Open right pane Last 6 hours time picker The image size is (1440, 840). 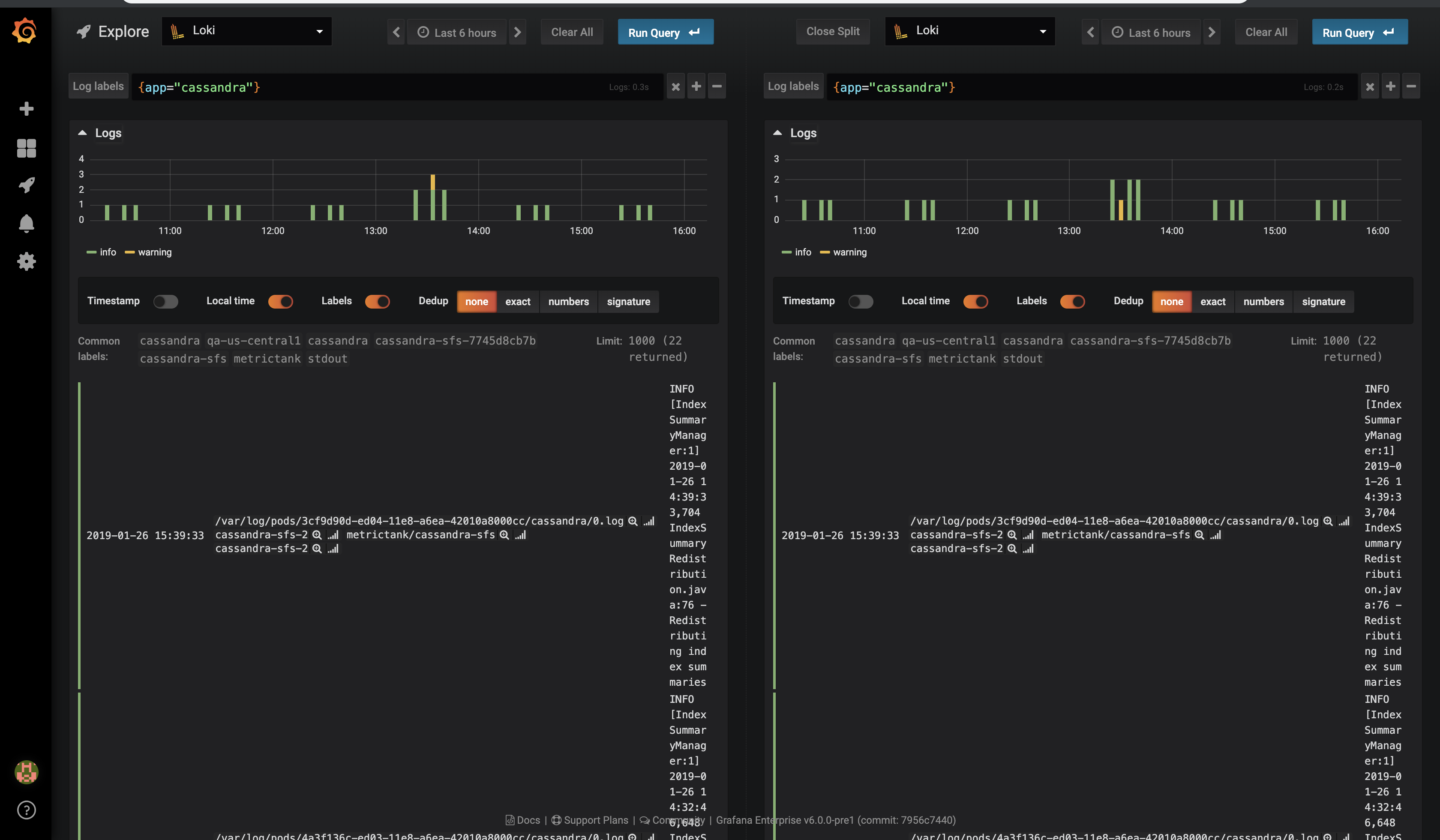pyautogui.click(x=1151, y=32)
